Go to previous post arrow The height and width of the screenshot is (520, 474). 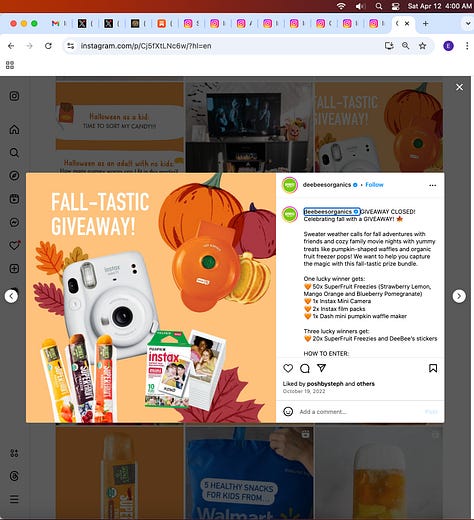point(11,296)
